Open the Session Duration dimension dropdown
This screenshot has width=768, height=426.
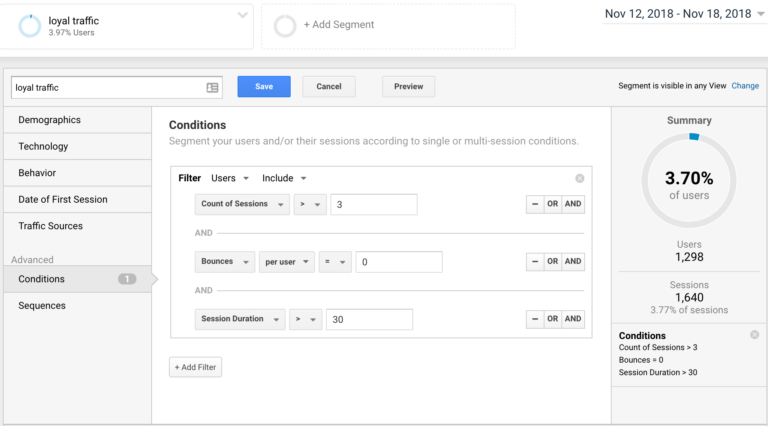240,319
